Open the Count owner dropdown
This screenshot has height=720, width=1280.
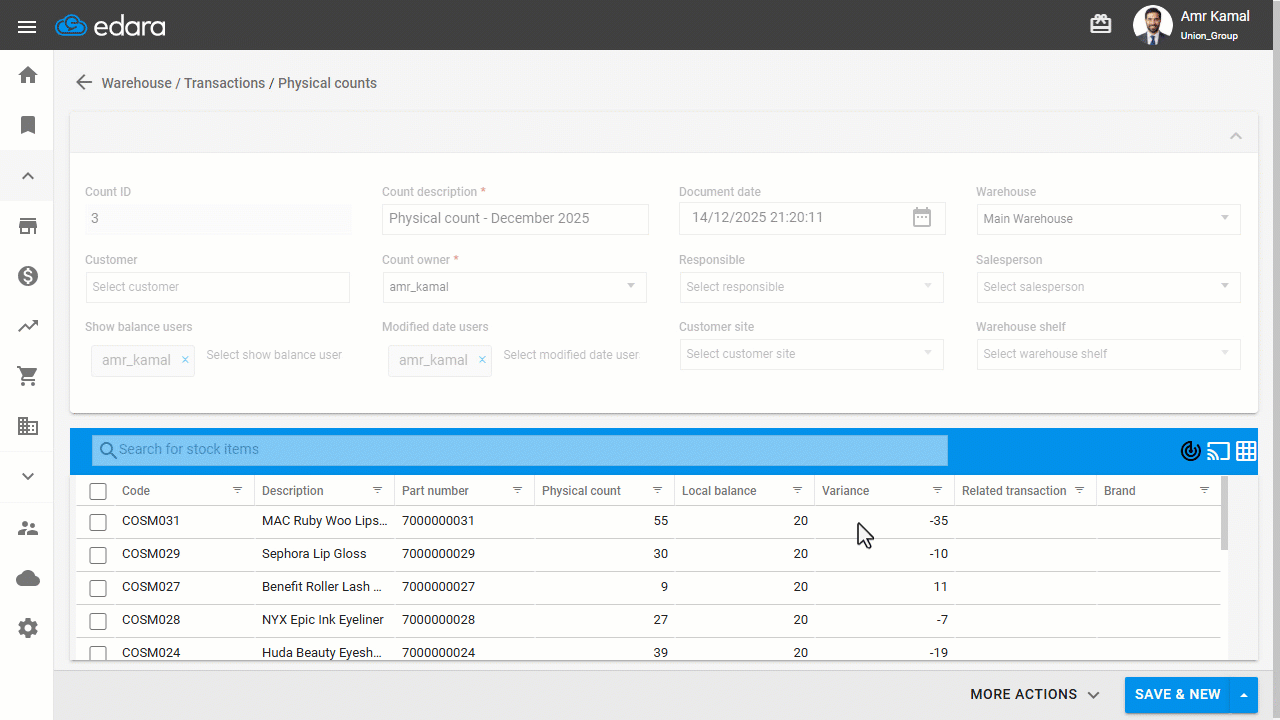[x=514, y=287]
